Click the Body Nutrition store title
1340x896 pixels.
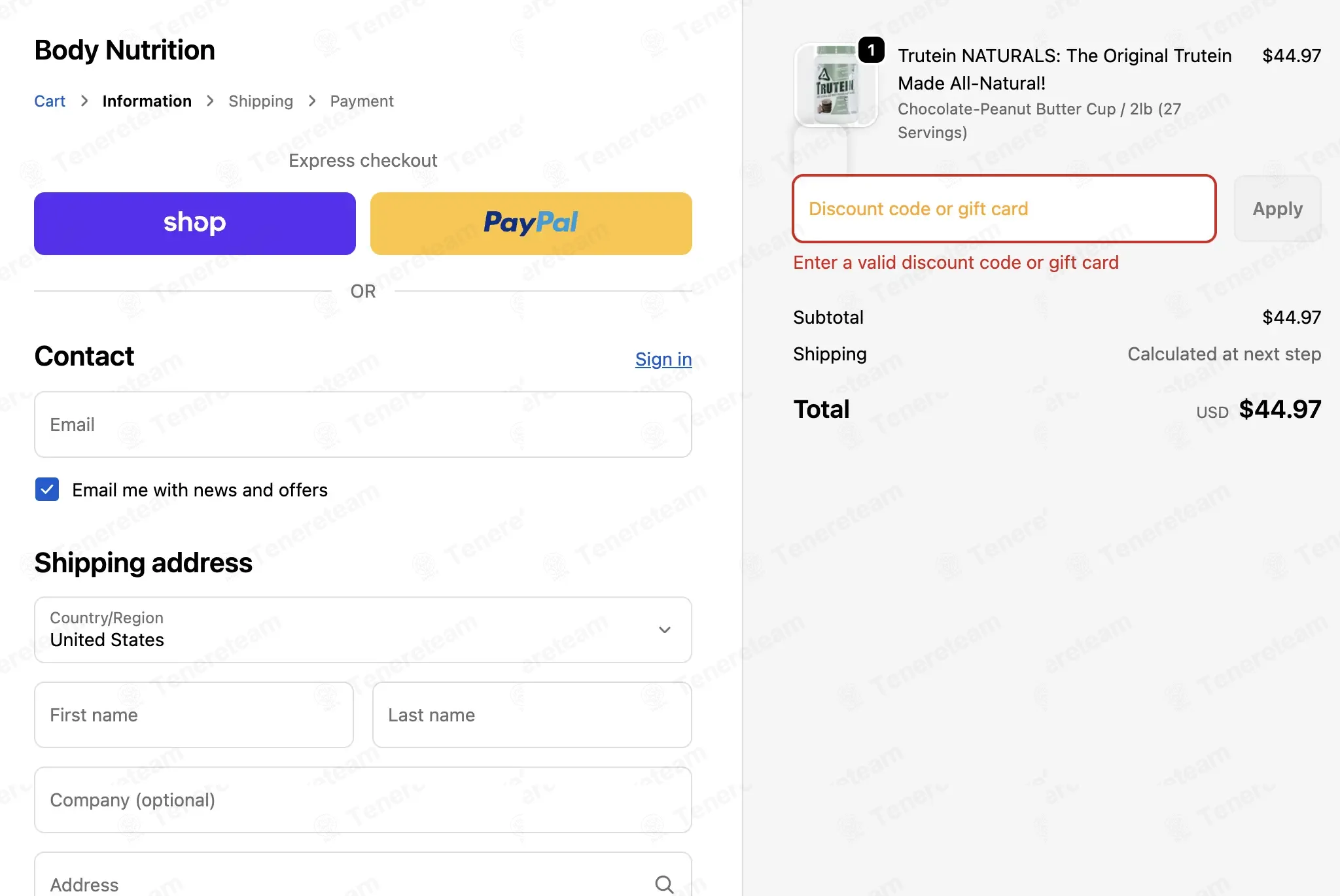[x=124, y=50]
